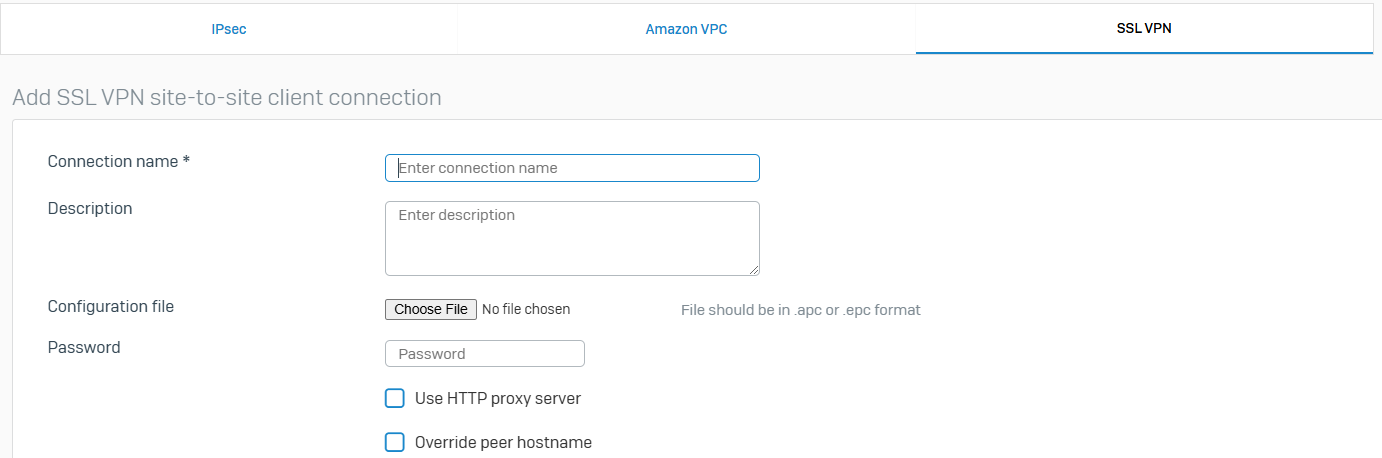This screenshot has width=1382, height=458.
Task: Tick the Override peer hostname checkbox
Action: 395,442
